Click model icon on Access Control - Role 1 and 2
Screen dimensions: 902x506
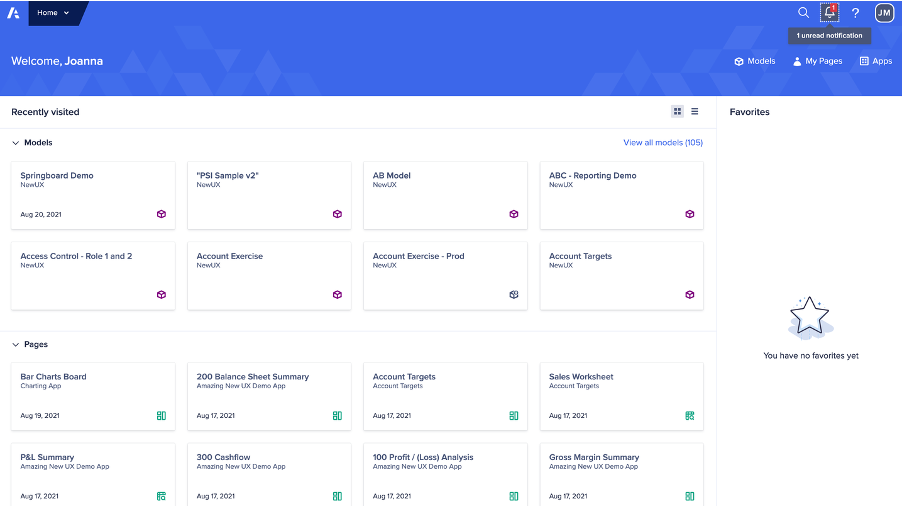(x=161, y=294)
